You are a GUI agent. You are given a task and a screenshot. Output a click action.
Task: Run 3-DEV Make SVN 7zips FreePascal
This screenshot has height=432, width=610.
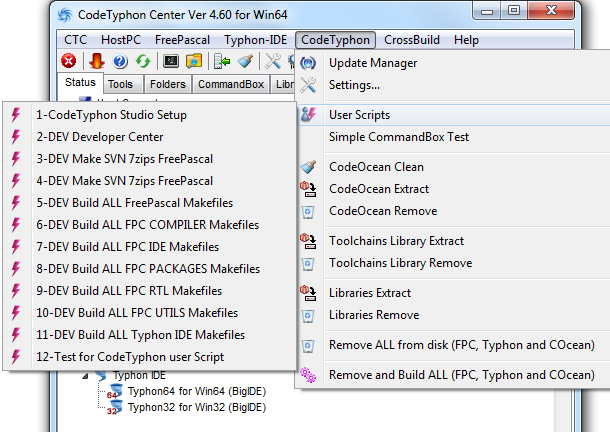click(x=149, y=159)
